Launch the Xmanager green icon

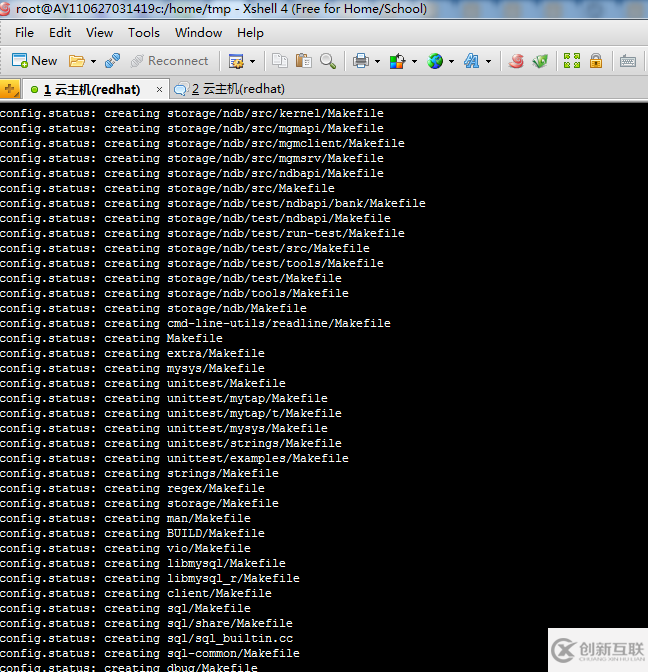tap(540, 61)
